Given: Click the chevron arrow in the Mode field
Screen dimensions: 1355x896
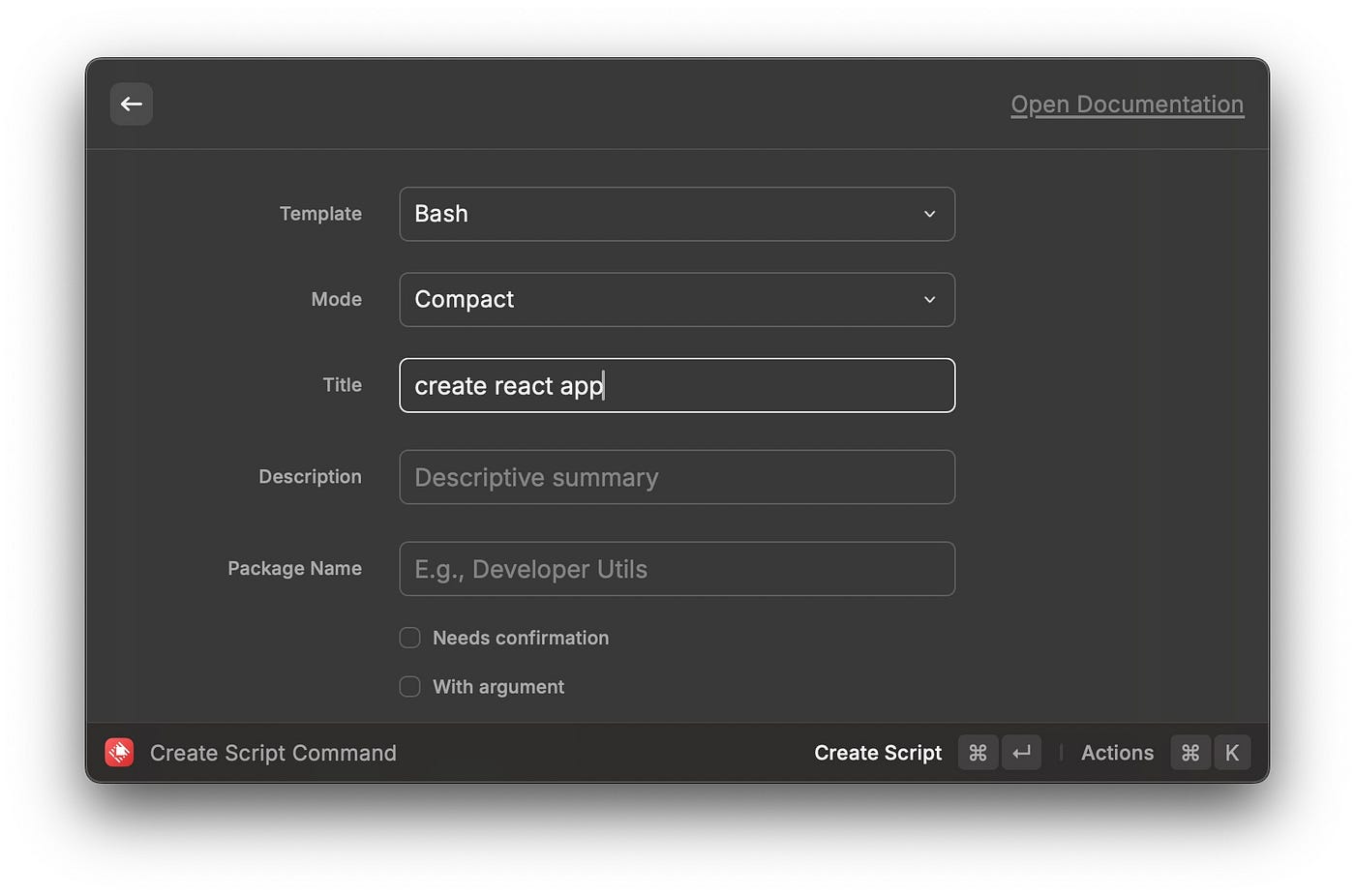Looking at the screenshot, I should [x=929, y=300].
